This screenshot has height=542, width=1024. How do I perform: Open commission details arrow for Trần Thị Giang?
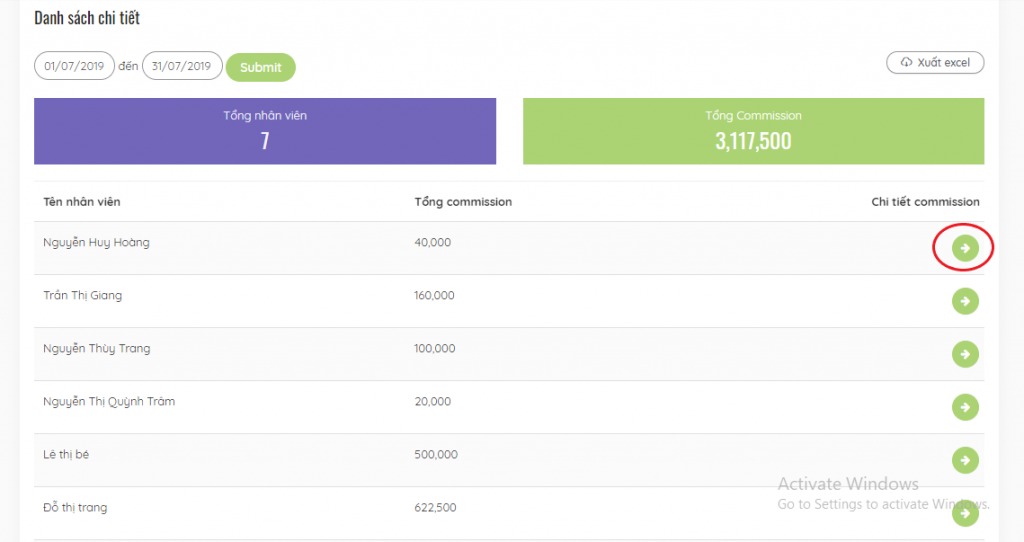point(965,301)
